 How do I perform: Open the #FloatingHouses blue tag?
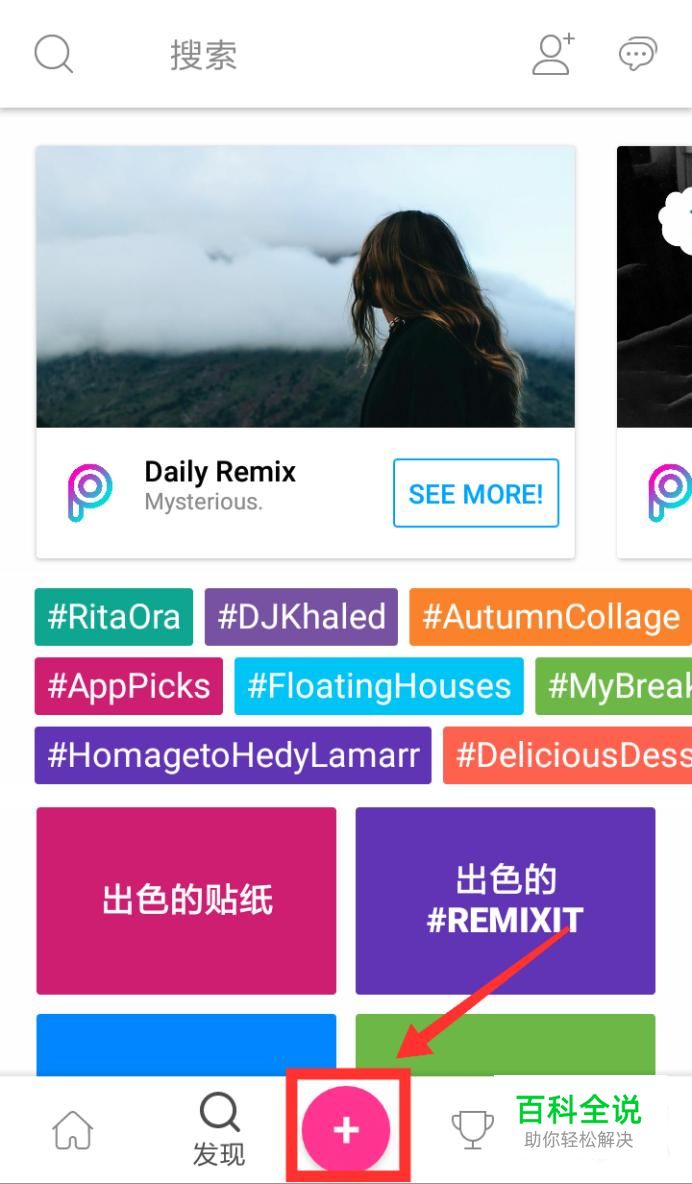[x=378, y=686]
